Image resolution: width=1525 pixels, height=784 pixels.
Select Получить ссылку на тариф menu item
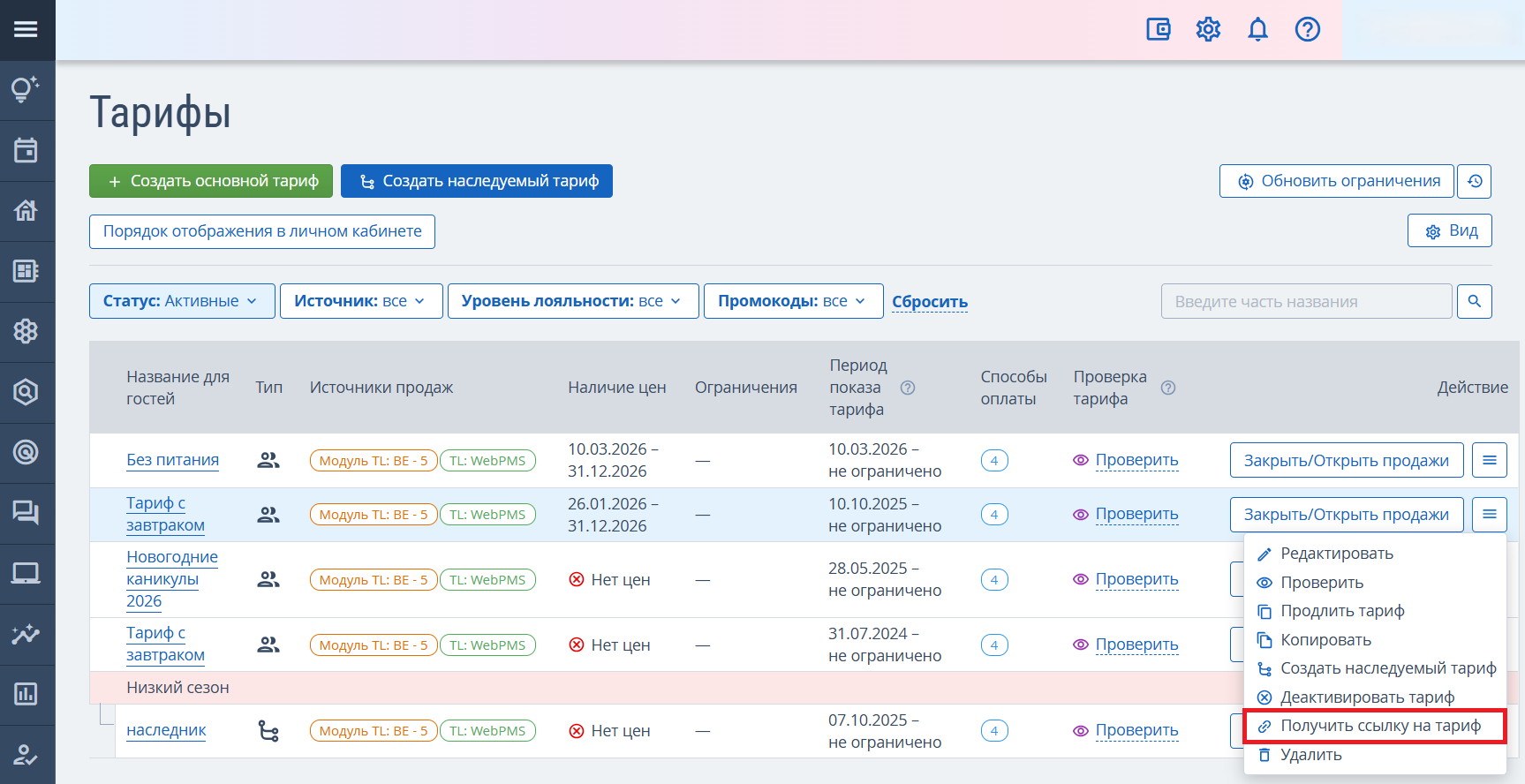point(1379,726)
